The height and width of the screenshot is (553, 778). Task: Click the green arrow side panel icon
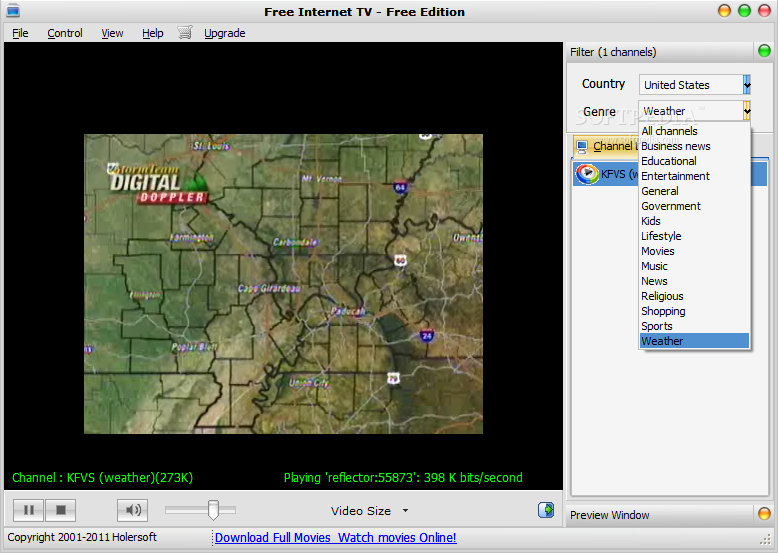546,510
